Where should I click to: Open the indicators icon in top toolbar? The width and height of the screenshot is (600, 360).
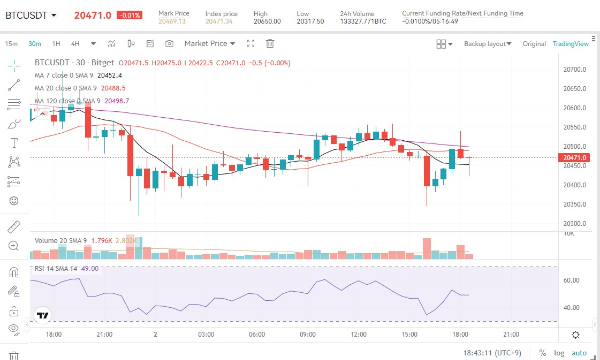click(x=111, y=44)
